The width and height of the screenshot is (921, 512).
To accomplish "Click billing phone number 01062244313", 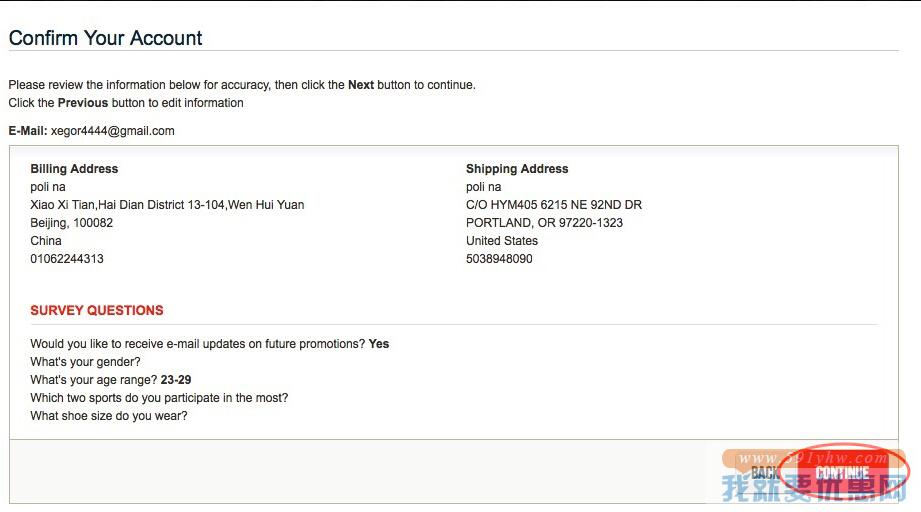I will [67, 259].
